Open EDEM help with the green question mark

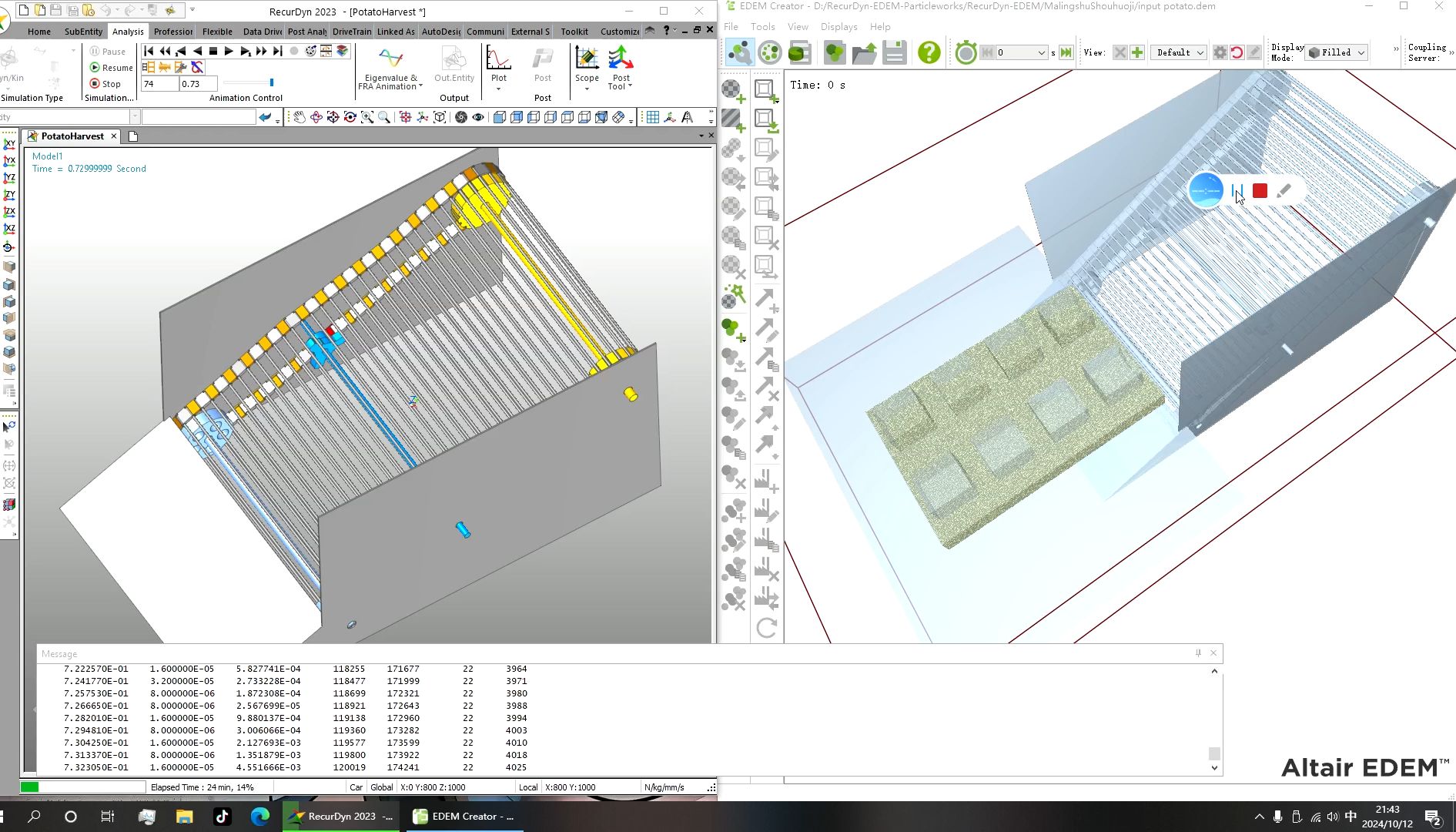929,52
